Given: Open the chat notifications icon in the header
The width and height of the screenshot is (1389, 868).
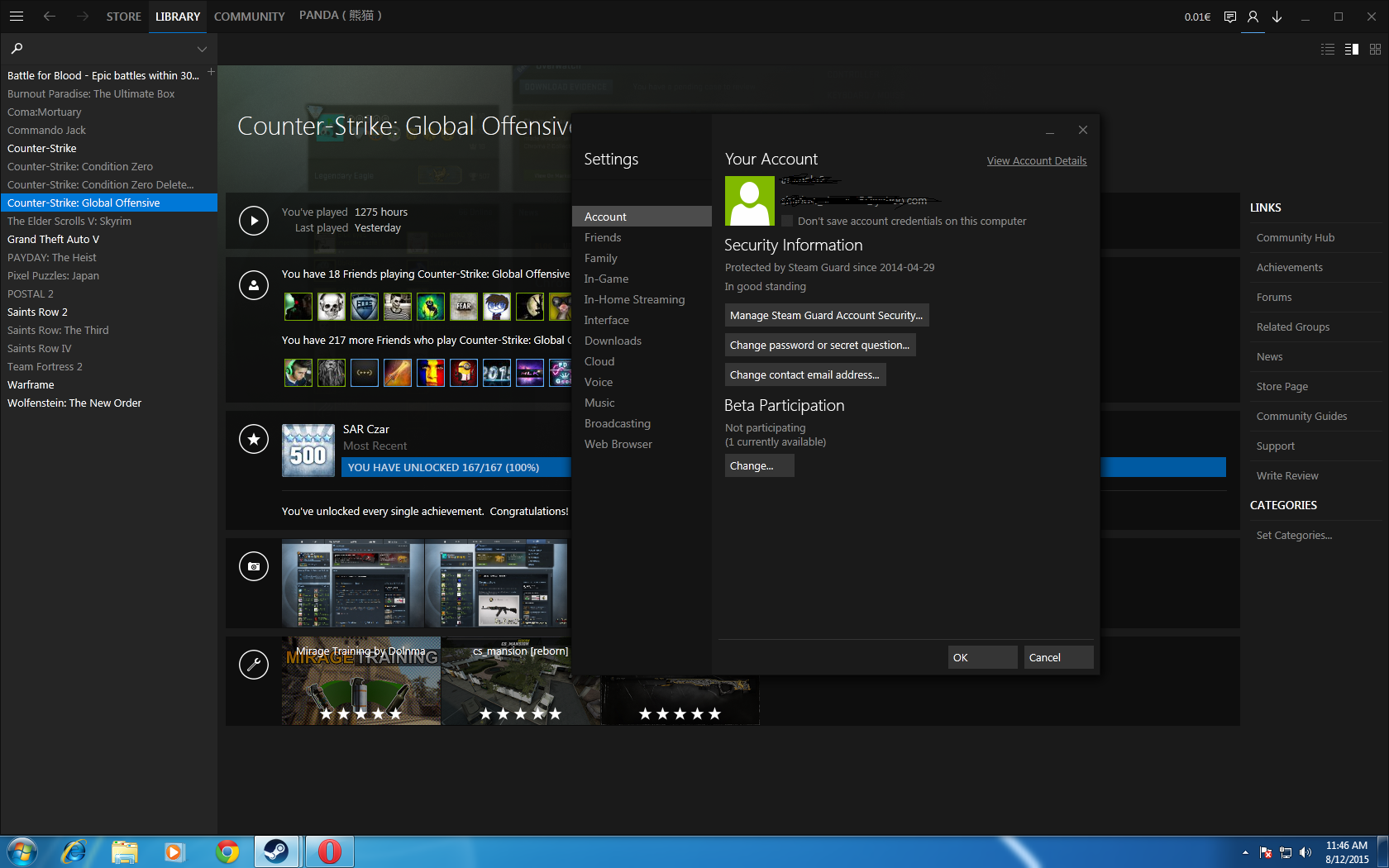Looking at the screenshot, I should [x=1230, y=17].
